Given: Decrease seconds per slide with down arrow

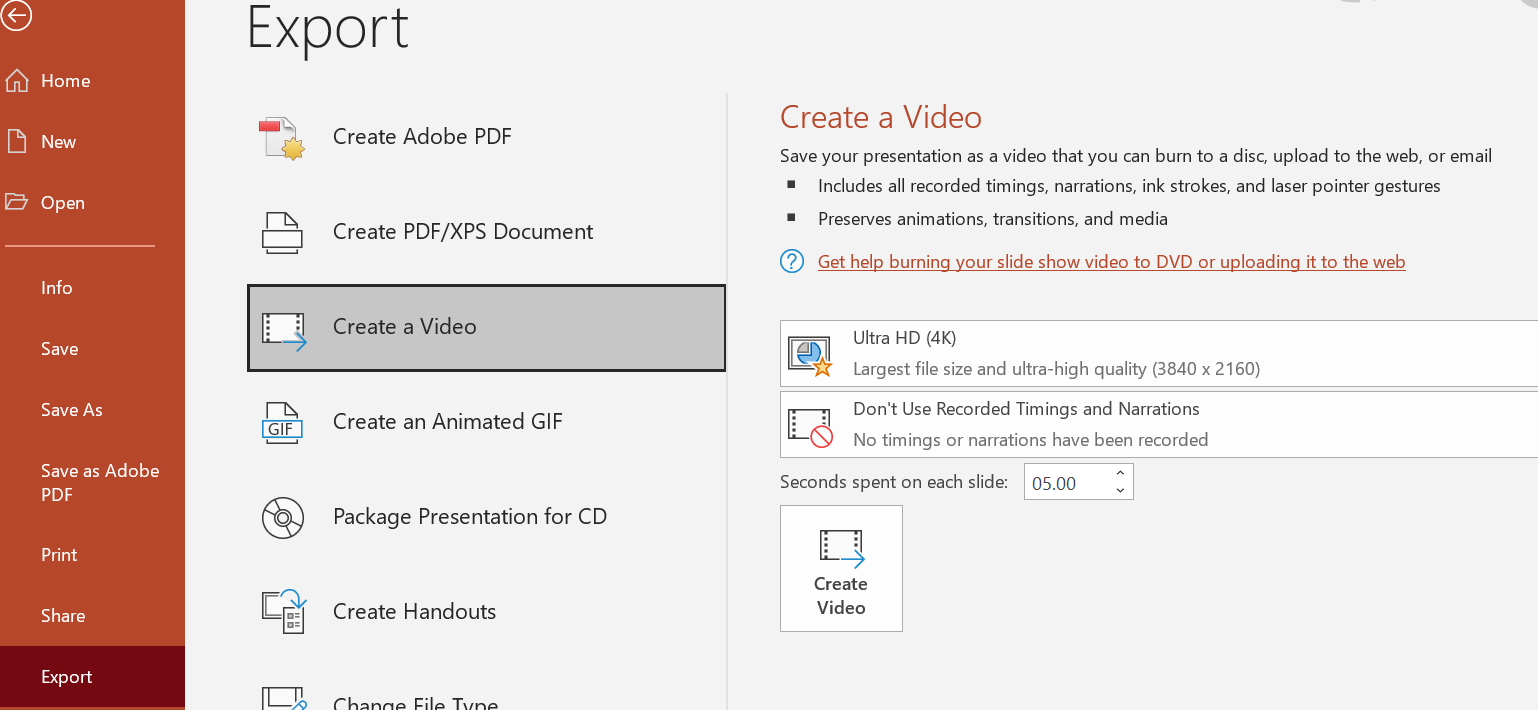Looking at the screenshot, I should 1120,491.
